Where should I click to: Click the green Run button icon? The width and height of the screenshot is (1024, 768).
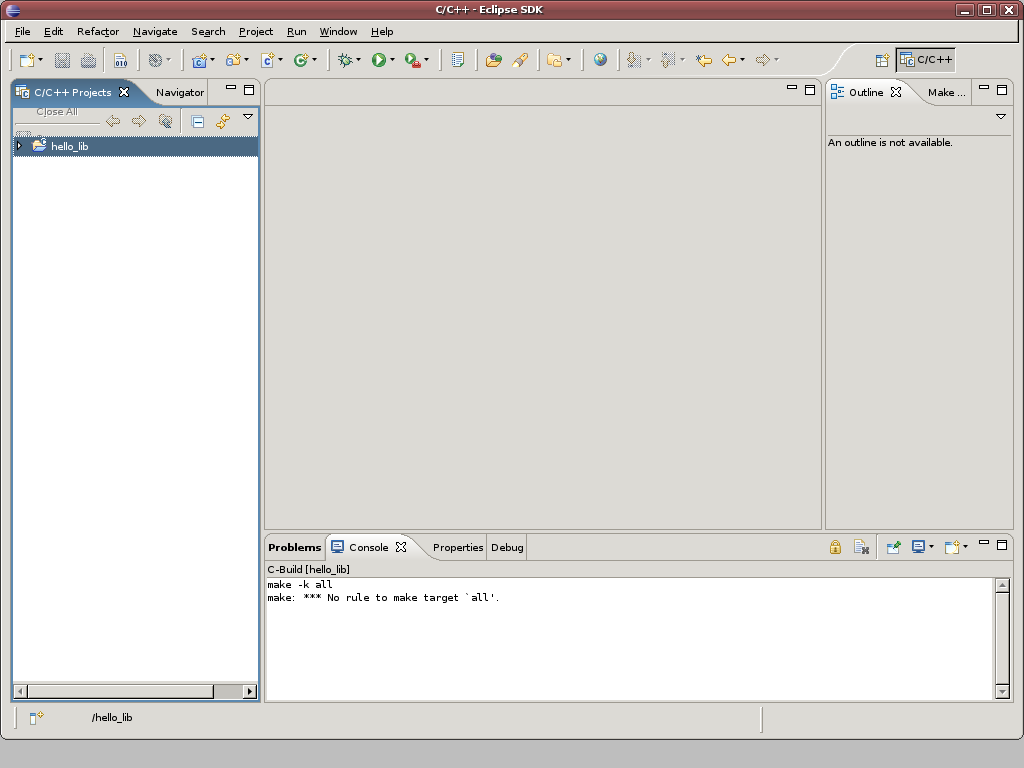tap(379, 60)
